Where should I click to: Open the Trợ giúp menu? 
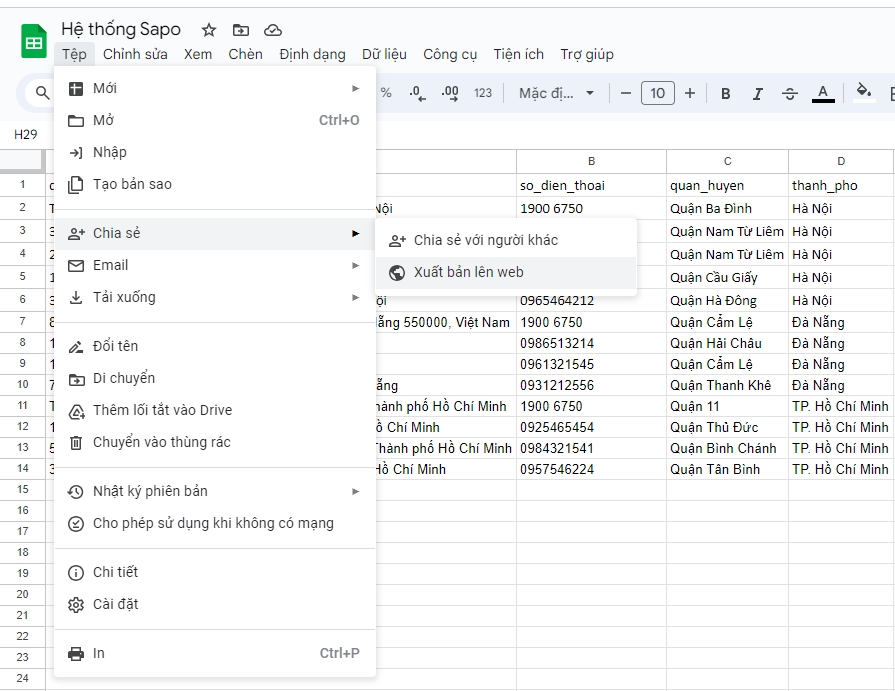587,54
